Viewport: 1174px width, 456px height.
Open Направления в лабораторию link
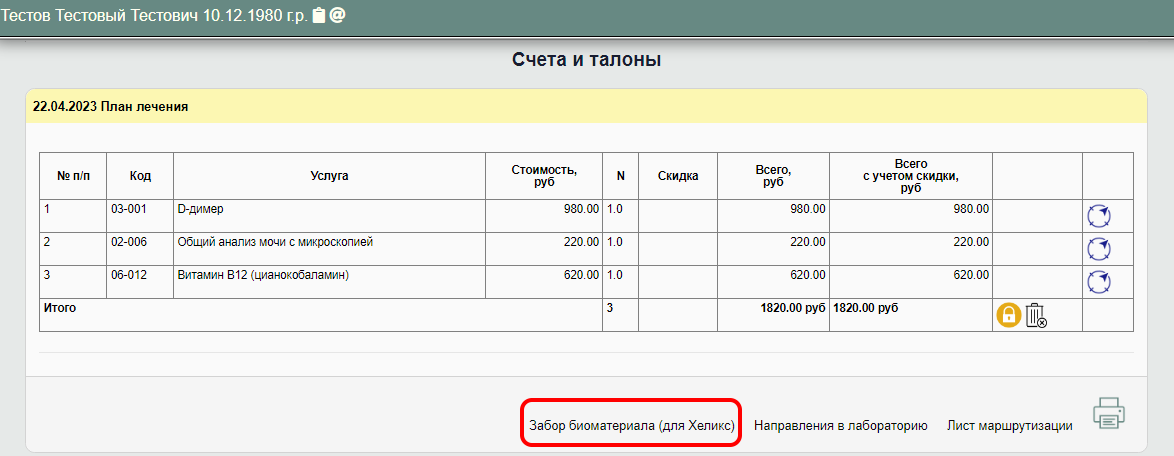click(x=840, y=425)
